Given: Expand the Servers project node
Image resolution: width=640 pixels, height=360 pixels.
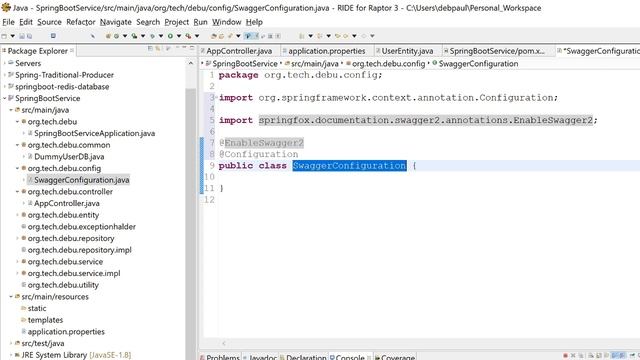Looking at the screenshot, I should [x=4, y=63].
